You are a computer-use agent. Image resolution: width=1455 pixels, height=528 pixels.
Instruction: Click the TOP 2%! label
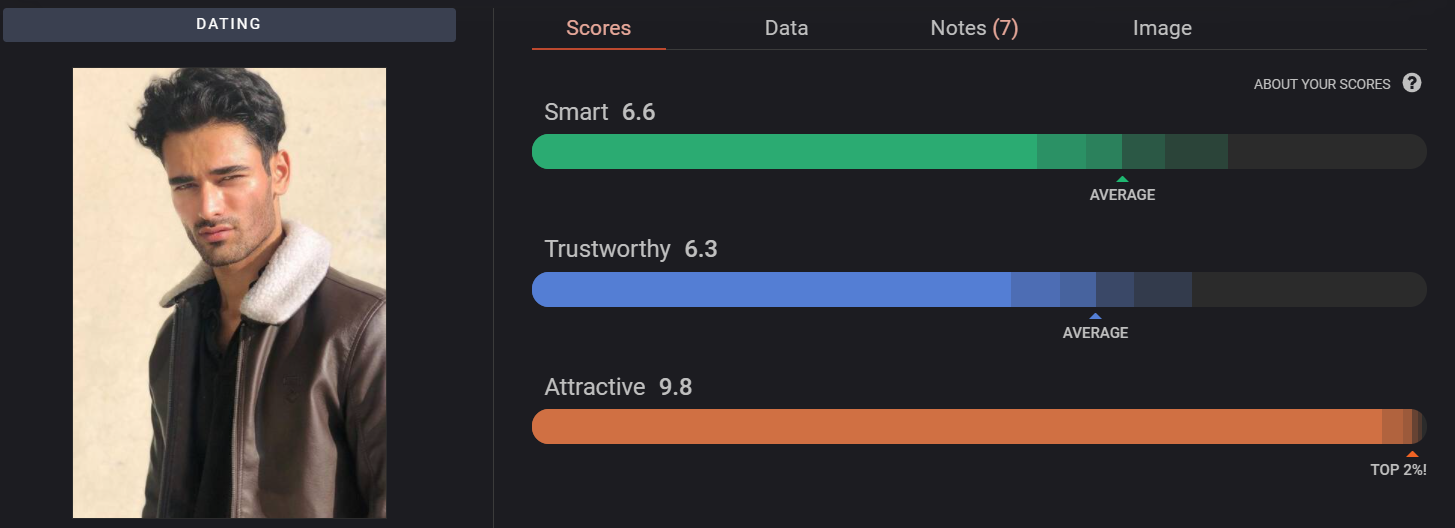pos(1398,470)
